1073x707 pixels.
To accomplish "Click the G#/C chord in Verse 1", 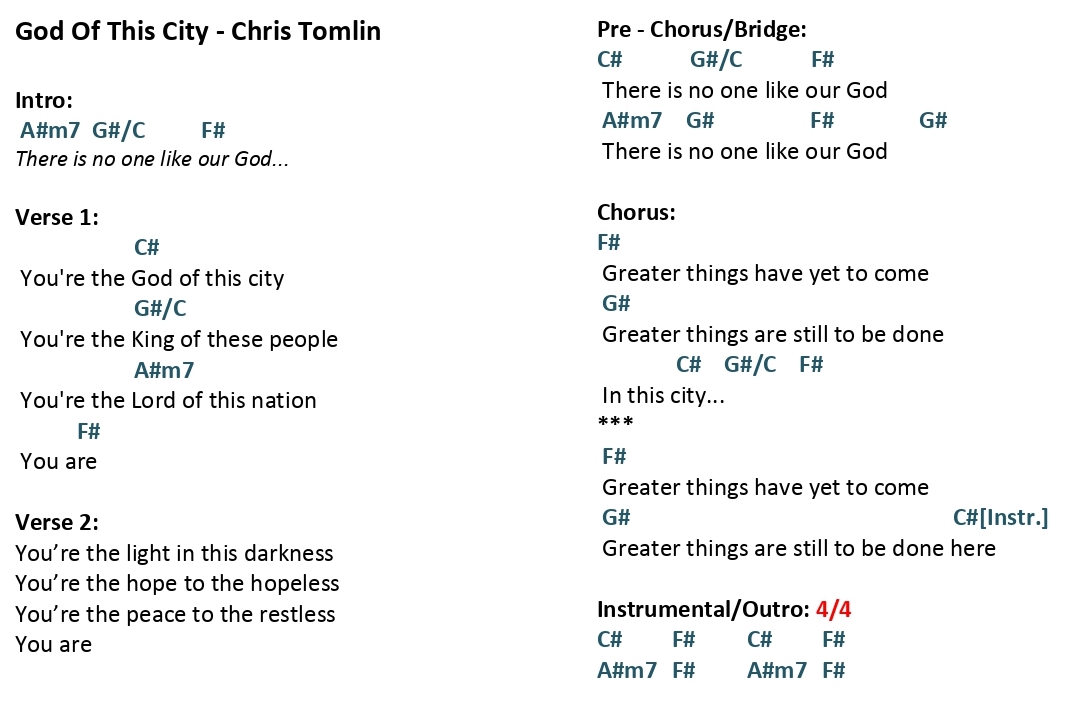I will pos(160,308).
